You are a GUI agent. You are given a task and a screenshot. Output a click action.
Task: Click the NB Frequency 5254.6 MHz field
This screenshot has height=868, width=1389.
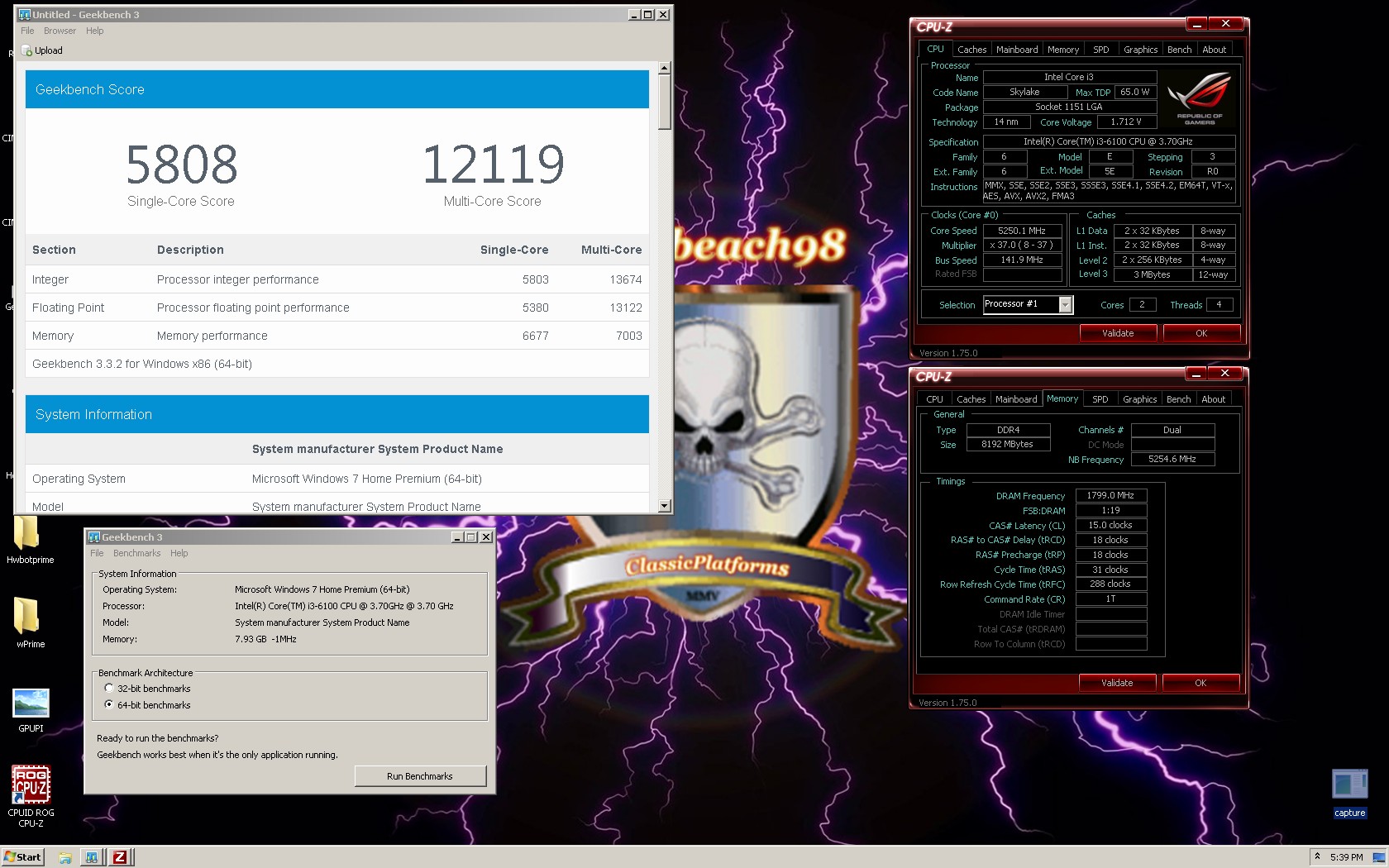pyautogui.click(x=1172, y=459)
